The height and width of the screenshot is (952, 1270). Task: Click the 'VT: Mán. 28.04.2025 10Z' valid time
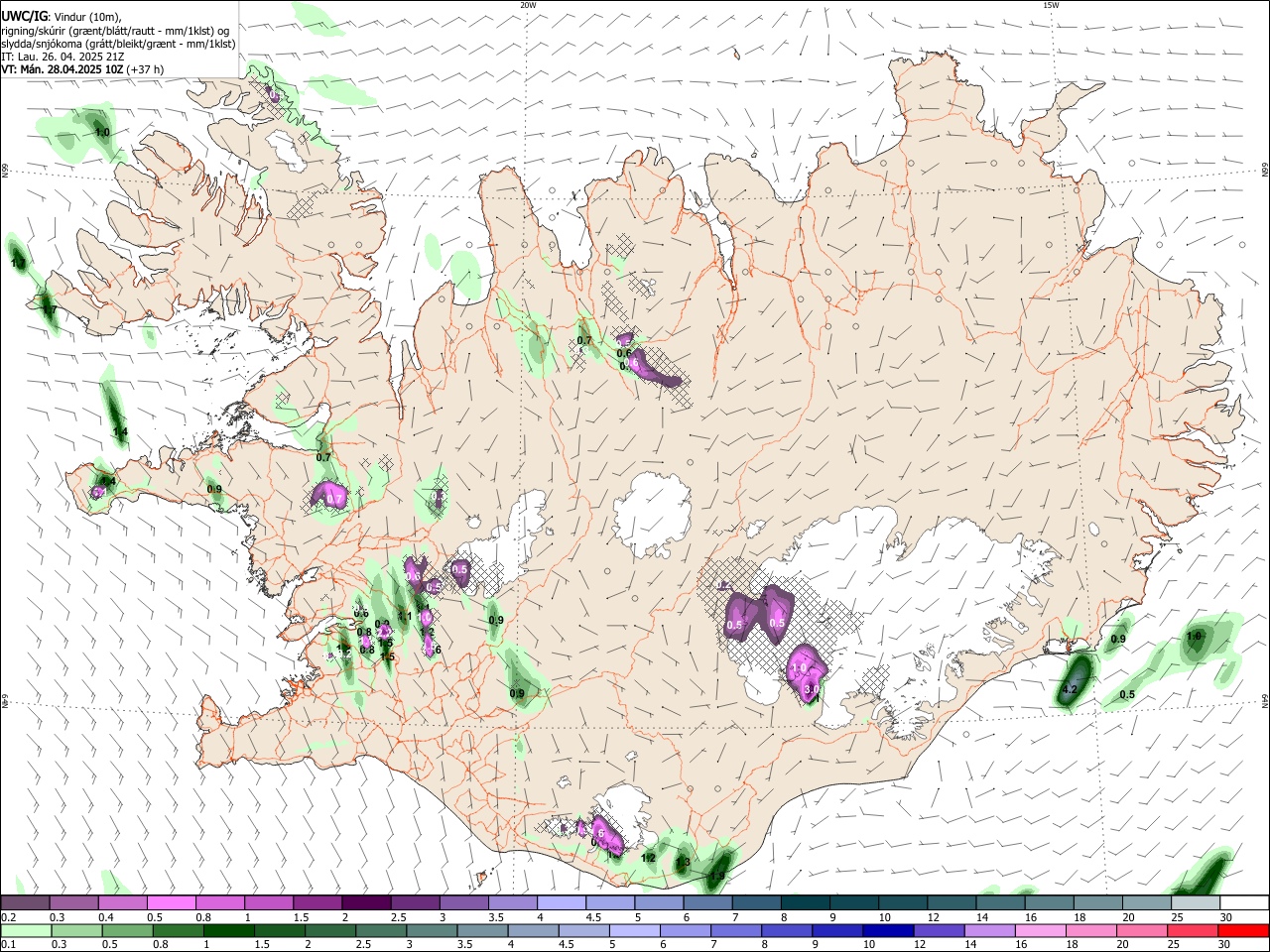coord(63,69)
